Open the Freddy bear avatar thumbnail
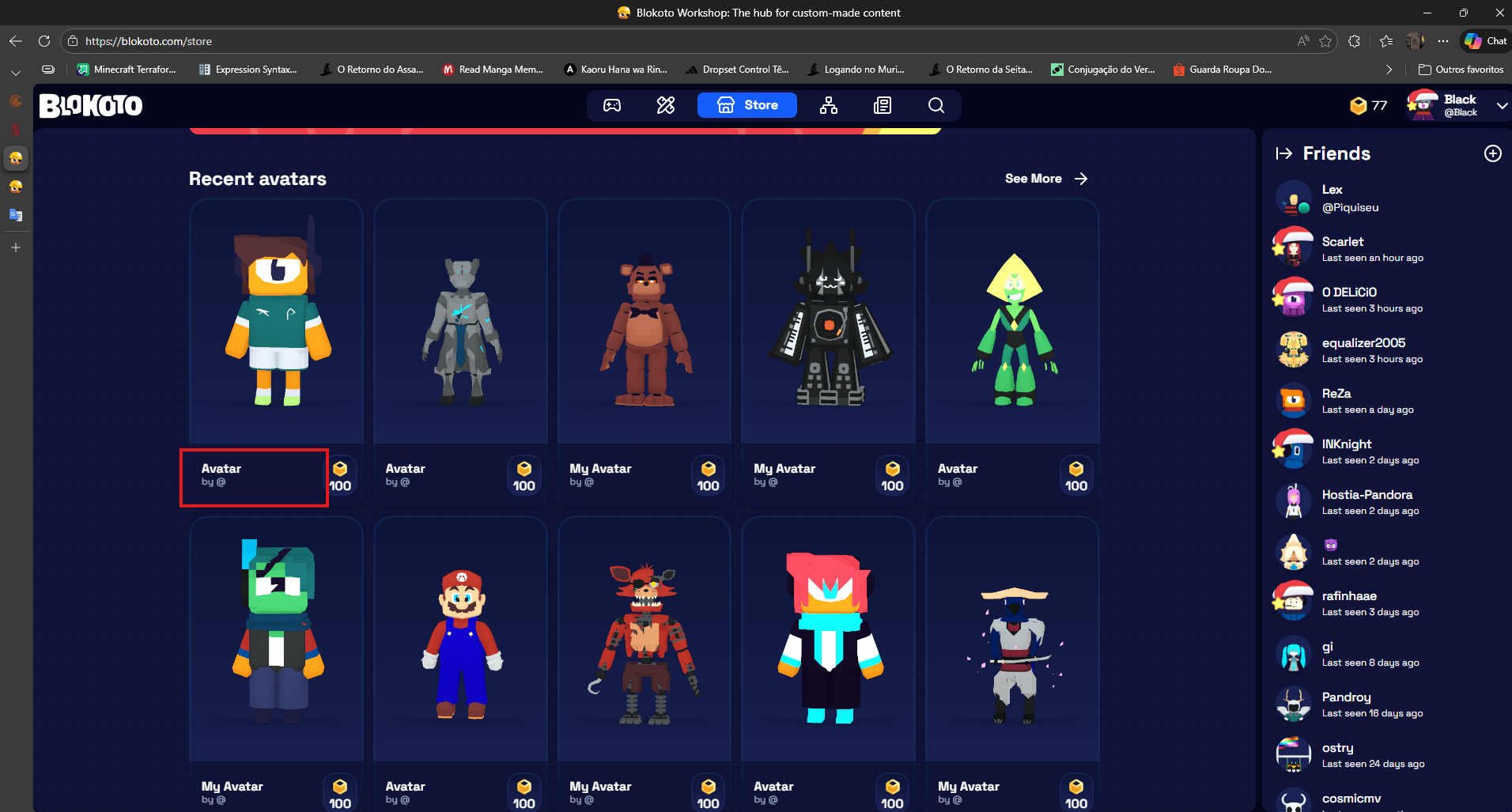The width and height of the screenshot is (1512, 812). [644, 324]
